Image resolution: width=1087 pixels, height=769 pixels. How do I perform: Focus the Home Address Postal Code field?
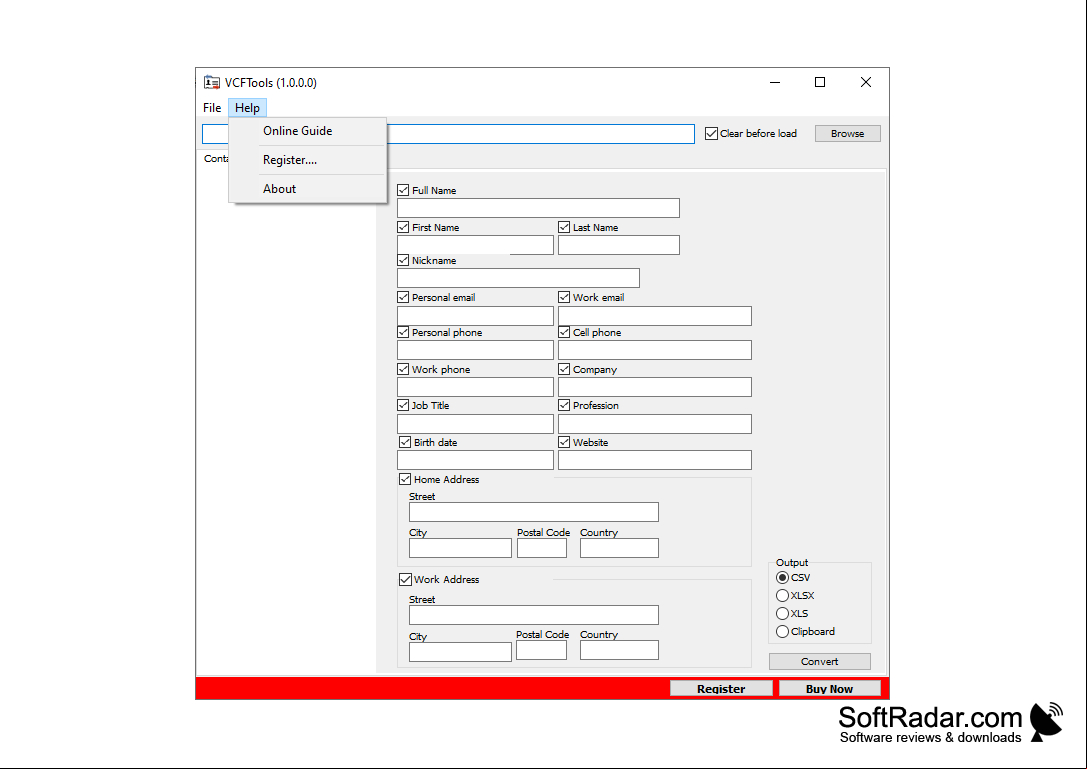coord(541,548)
